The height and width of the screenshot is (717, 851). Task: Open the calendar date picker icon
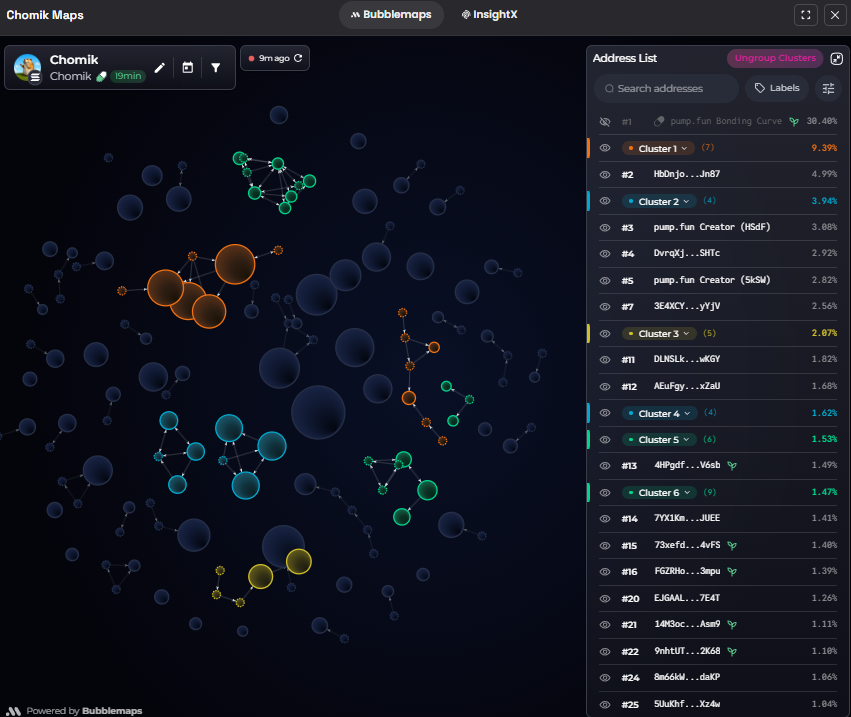pyautogui.click(x=188, y=68)
